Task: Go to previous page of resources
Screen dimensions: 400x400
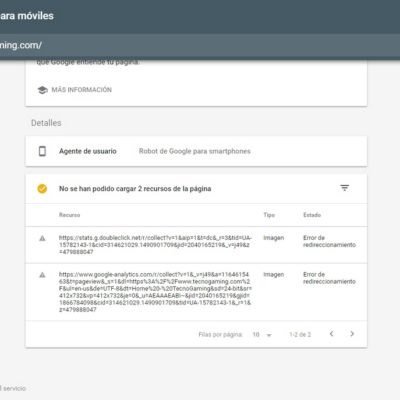Action: click(331, 334)
